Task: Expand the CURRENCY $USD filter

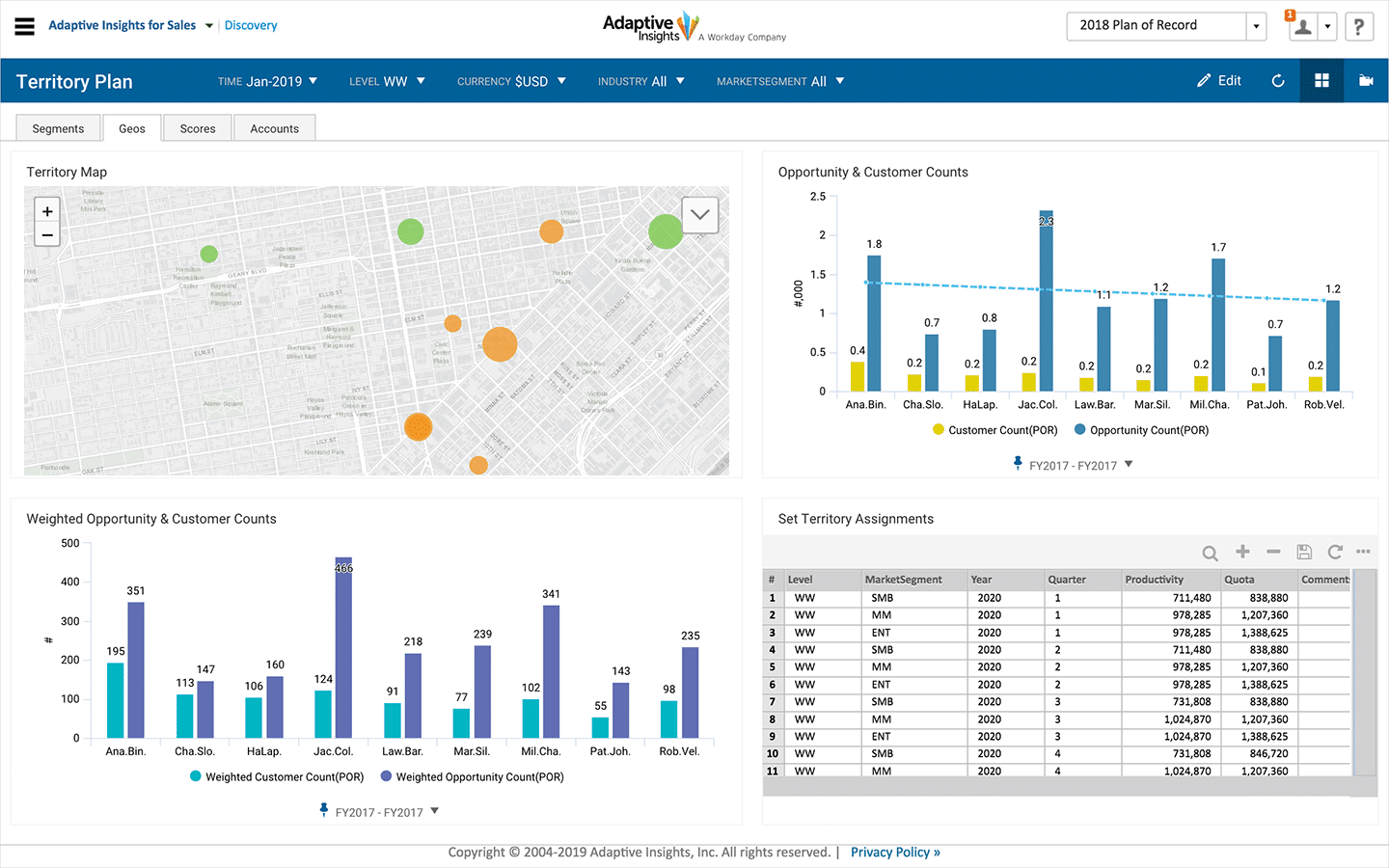Action: pos(511,81)
